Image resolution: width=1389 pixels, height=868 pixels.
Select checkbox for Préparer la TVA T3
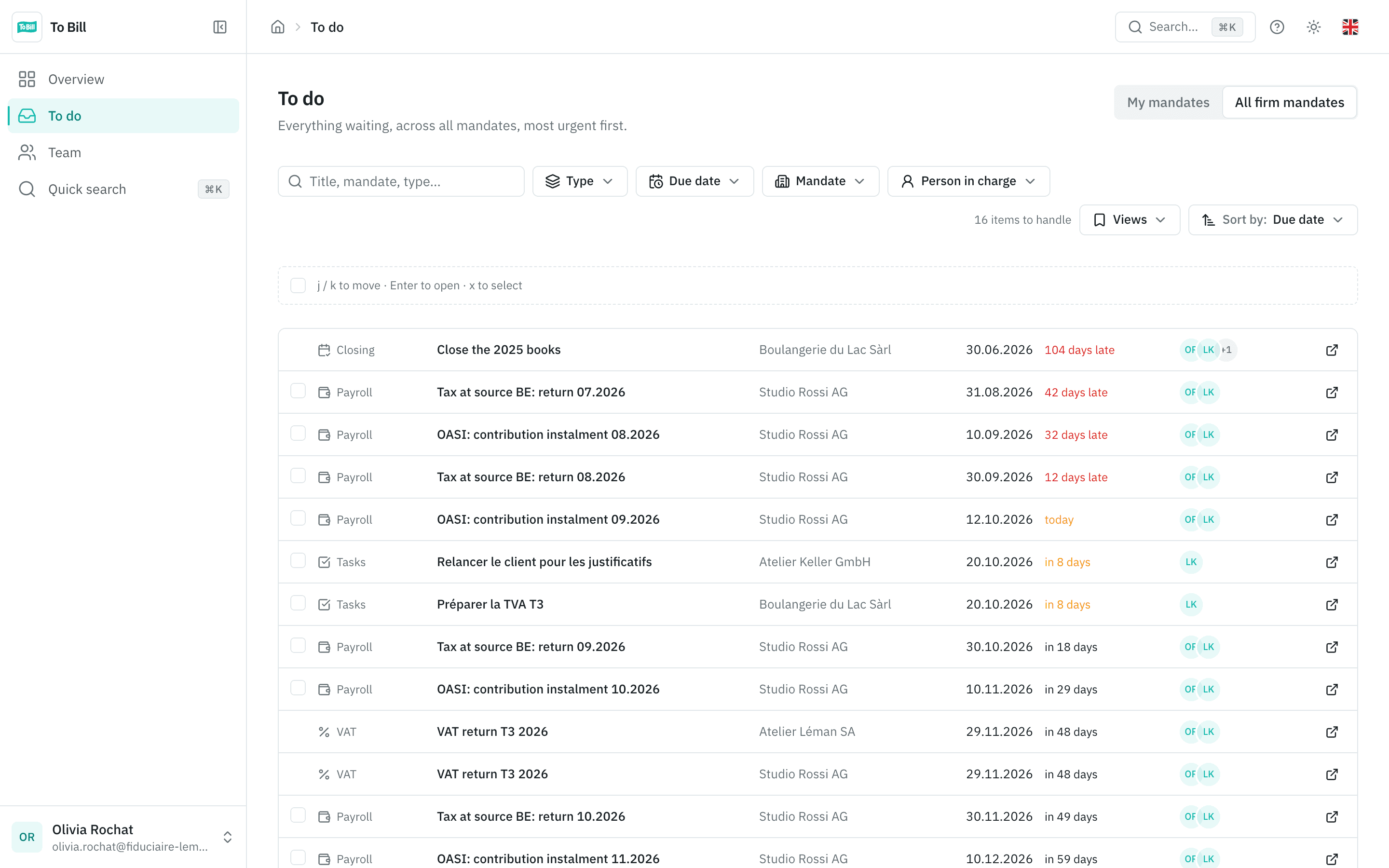click(x=298, y=603)
